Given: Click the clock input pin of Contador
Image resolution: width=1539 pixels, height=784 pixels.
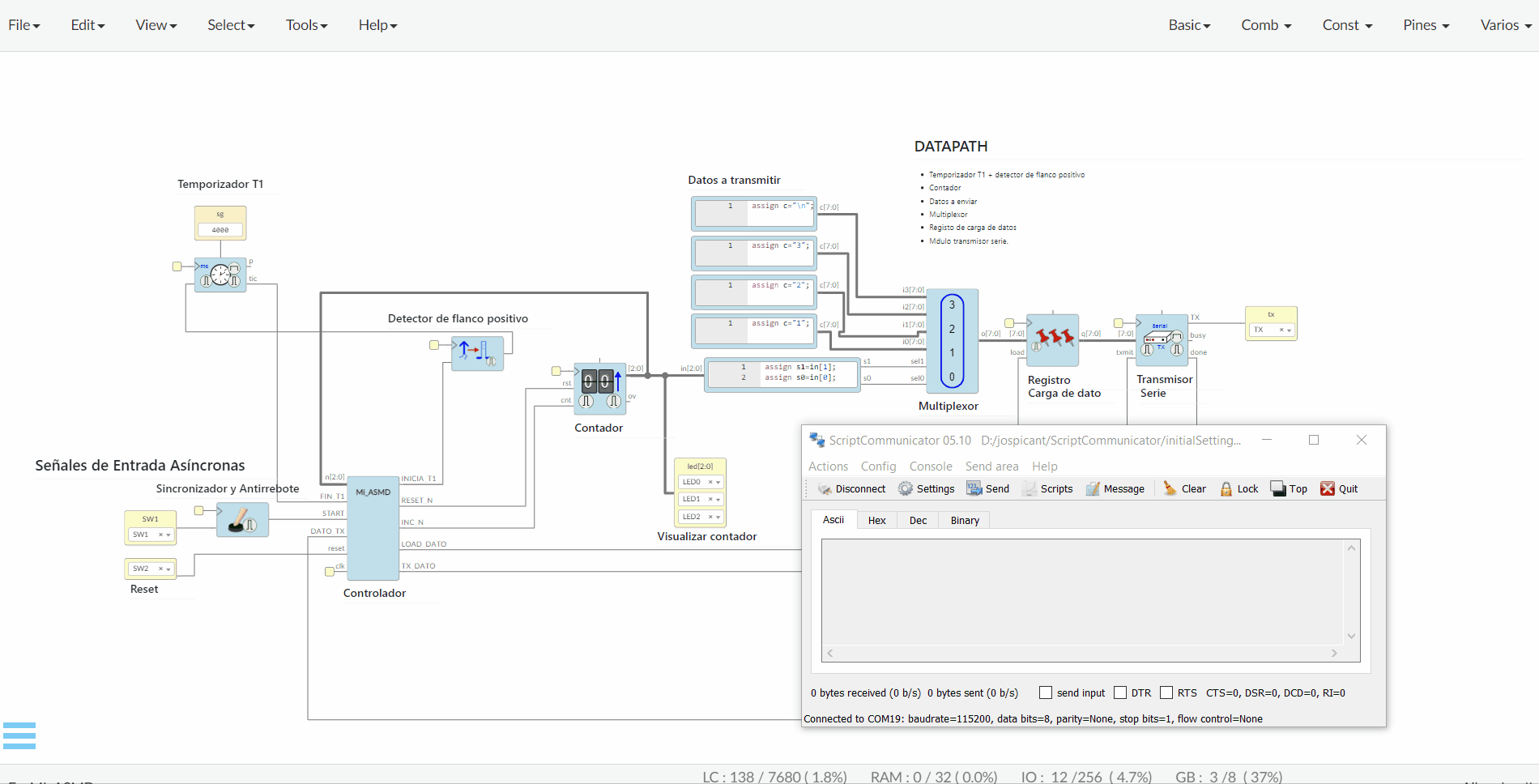Looking at the screenshot, I should click(556, 371).
